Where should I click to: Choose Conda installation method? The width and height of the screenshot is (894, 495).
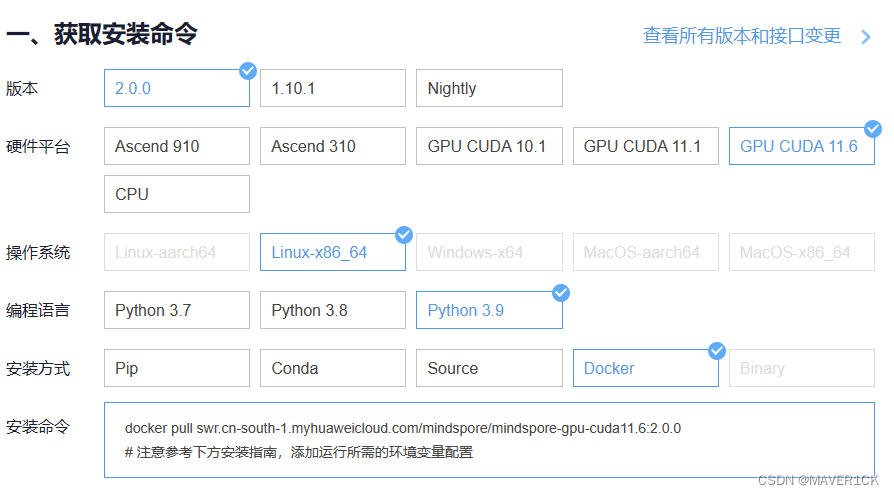click(x=333, y=368)
